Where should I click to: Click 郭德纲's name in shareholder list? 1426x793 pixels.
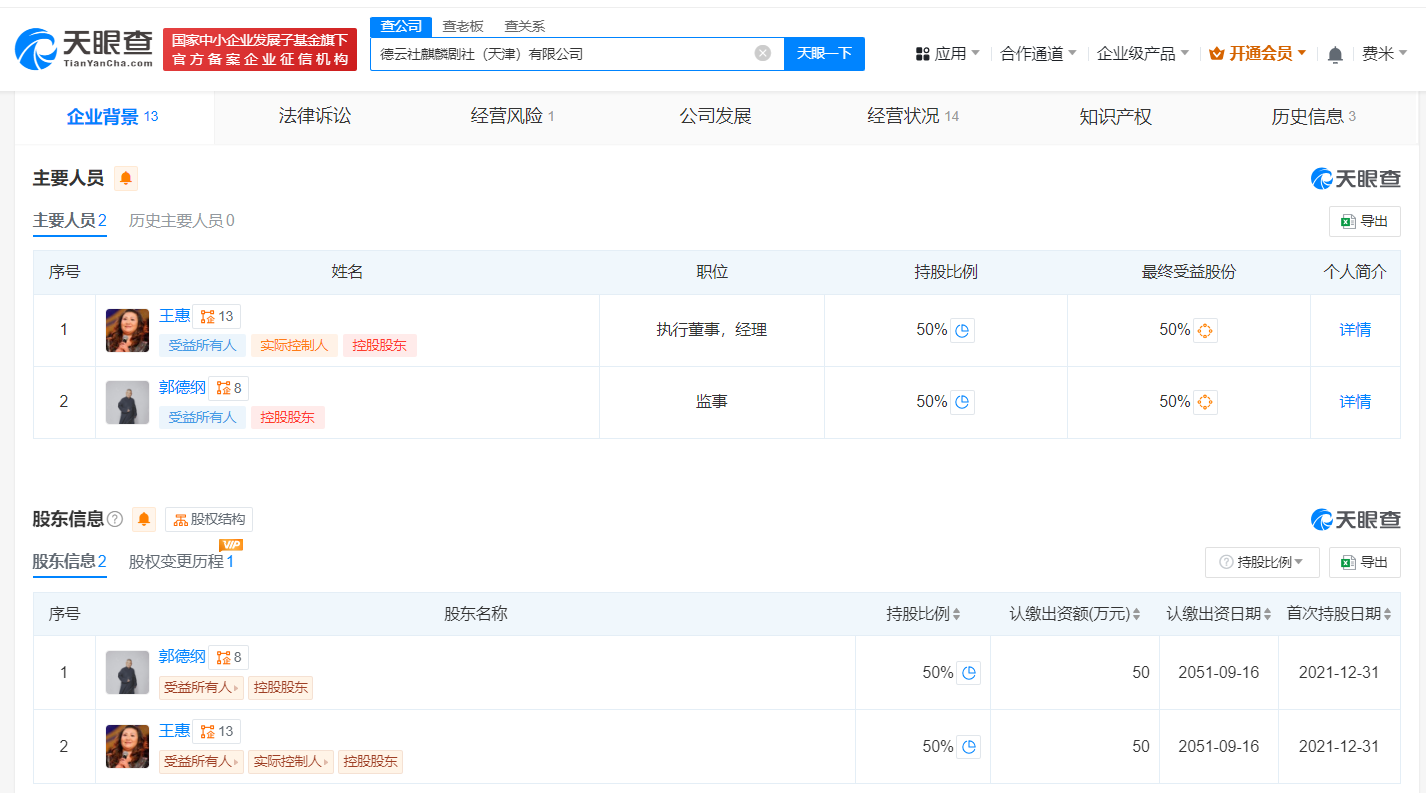pos(180,656)
